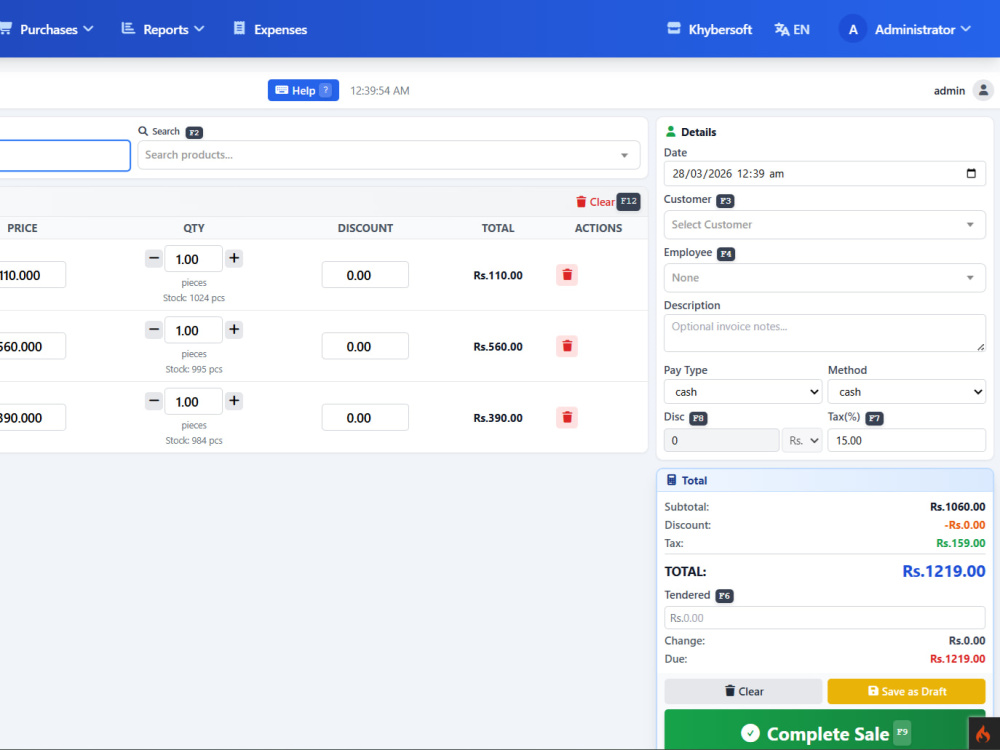This screenshot has width=1000, height=750.
Task: Click the Due Rs.1219.00 value
Action: point(957,659)
